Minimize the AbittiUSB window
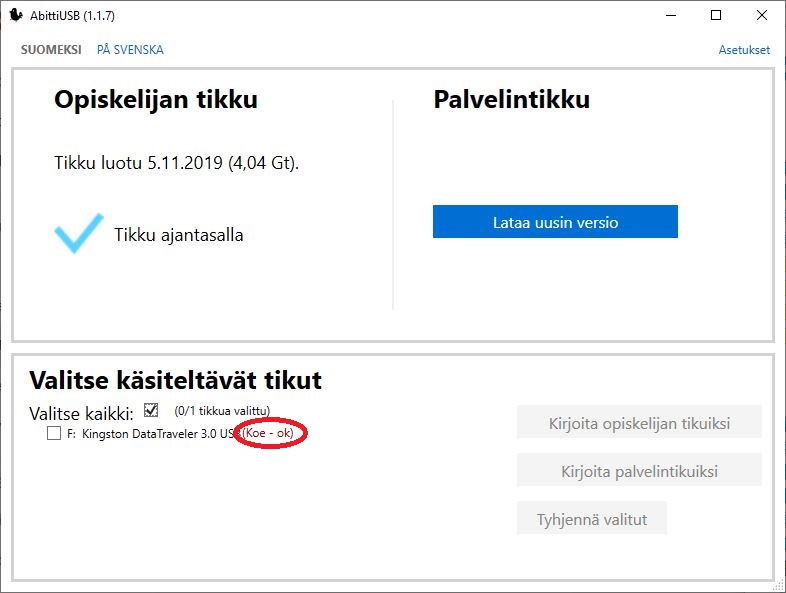786x593 pixels. (671, 15)
